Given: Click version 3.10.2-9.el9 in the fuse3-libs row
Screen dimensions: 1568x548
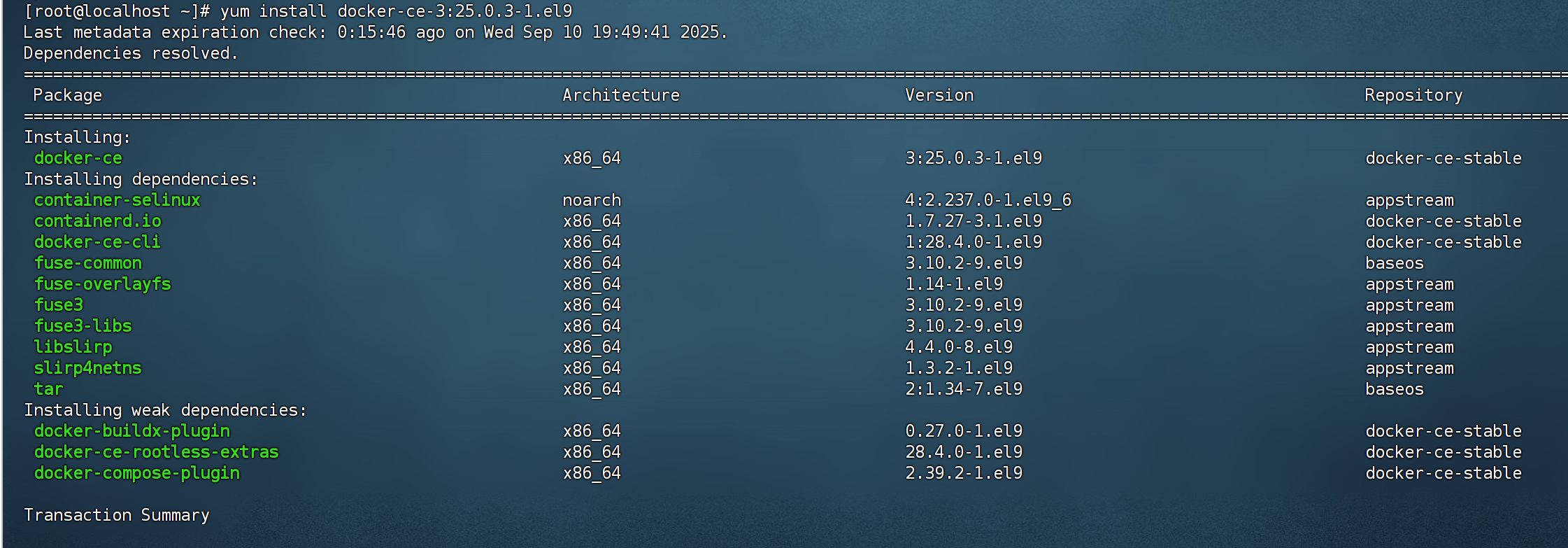Looking at the screenshot, I should 964,326.
